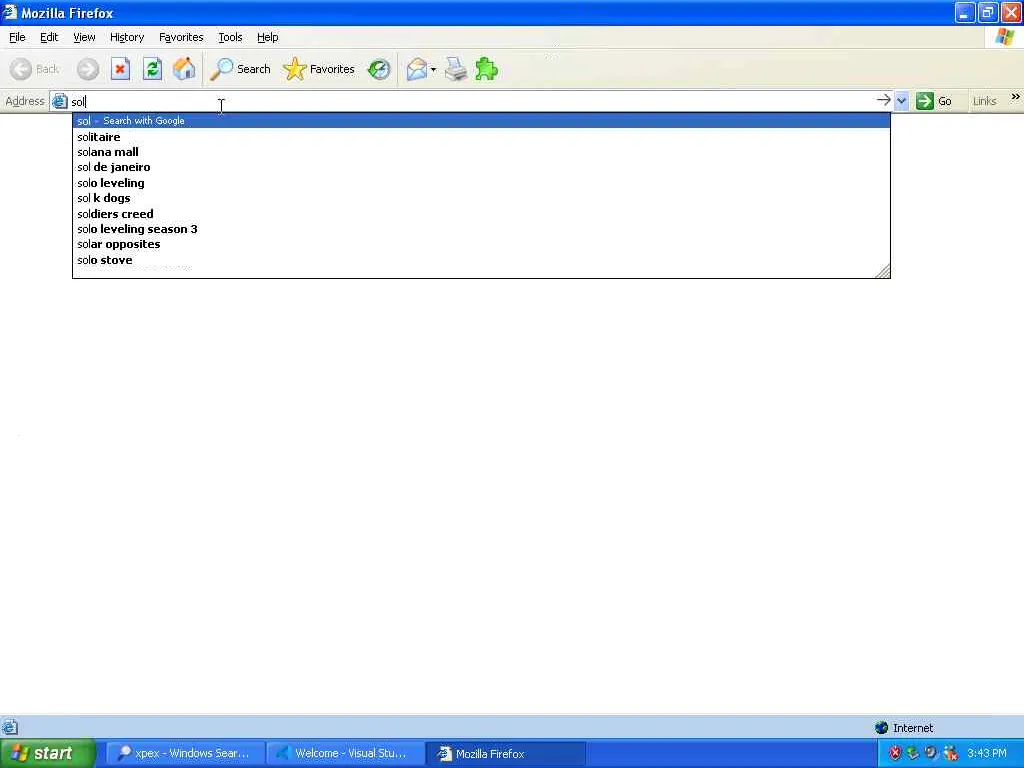Click the Firefox title bar icon
The image size is (1024, 768).
tap(9, 12)
